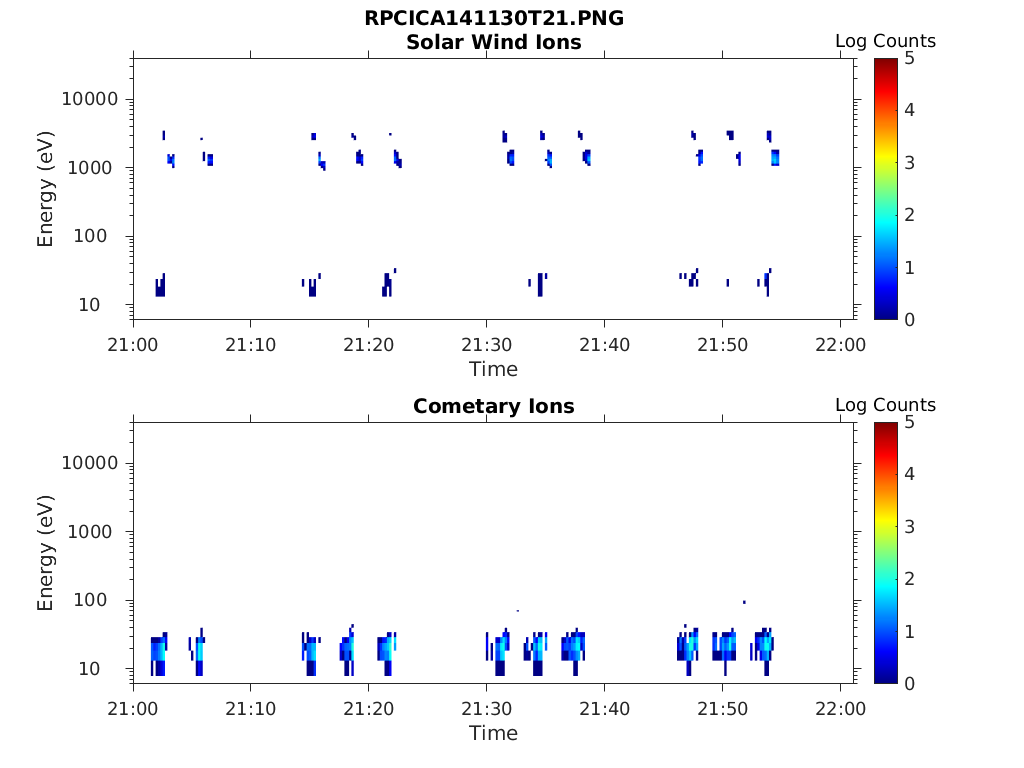Click Log Counts label above Cometary colorbar

[886, 405]
